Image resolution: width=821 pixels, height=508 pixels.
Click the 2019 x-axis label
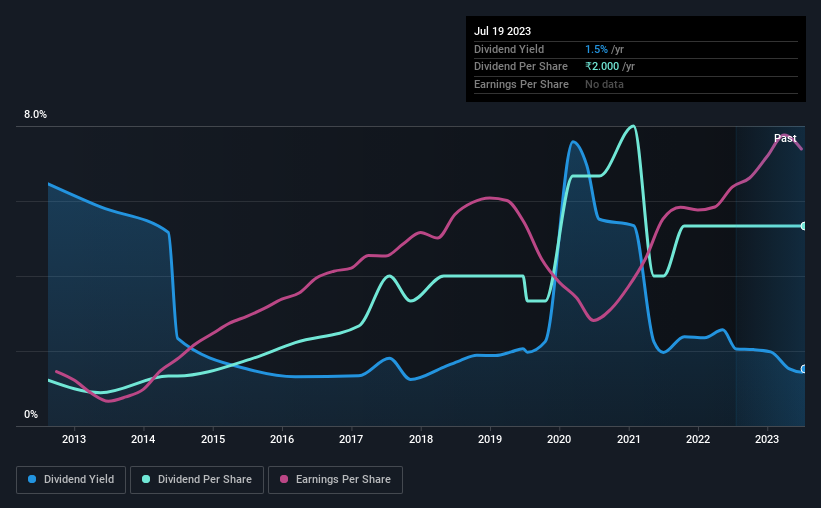pos(490,439)
